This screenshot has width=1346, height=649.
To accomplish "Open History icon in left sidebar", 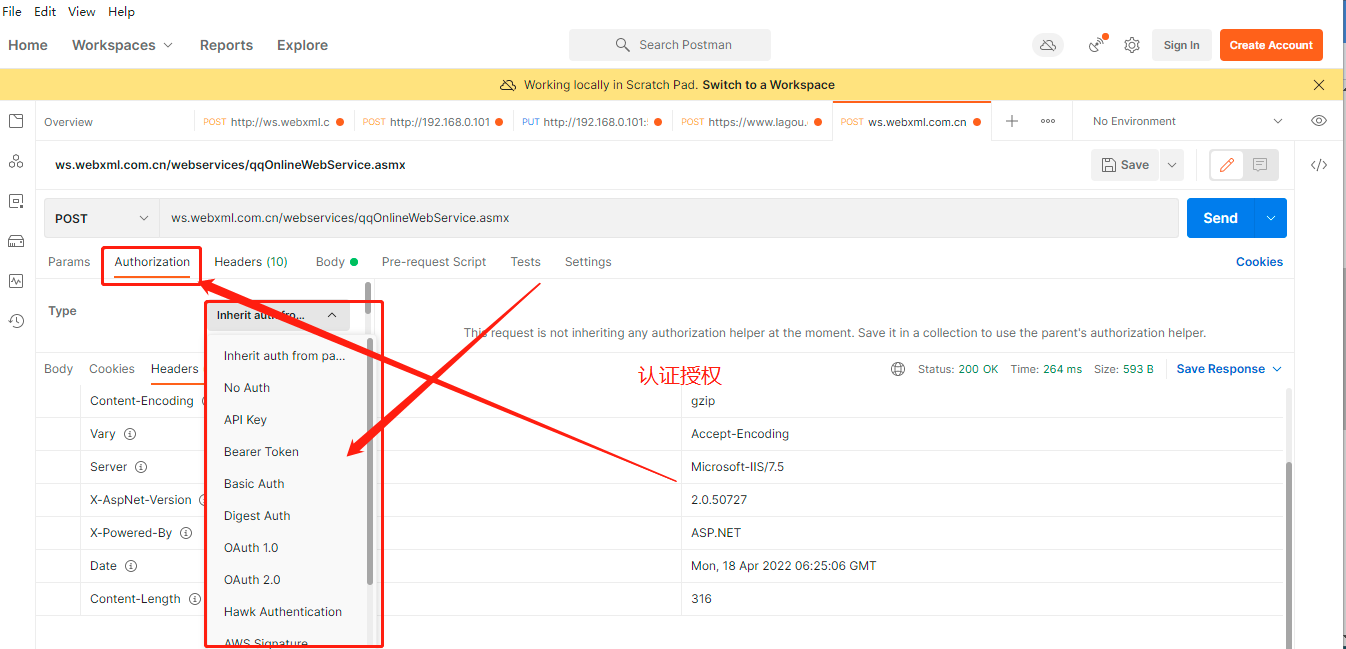I will pyautogui.click(x=16, y=321).
